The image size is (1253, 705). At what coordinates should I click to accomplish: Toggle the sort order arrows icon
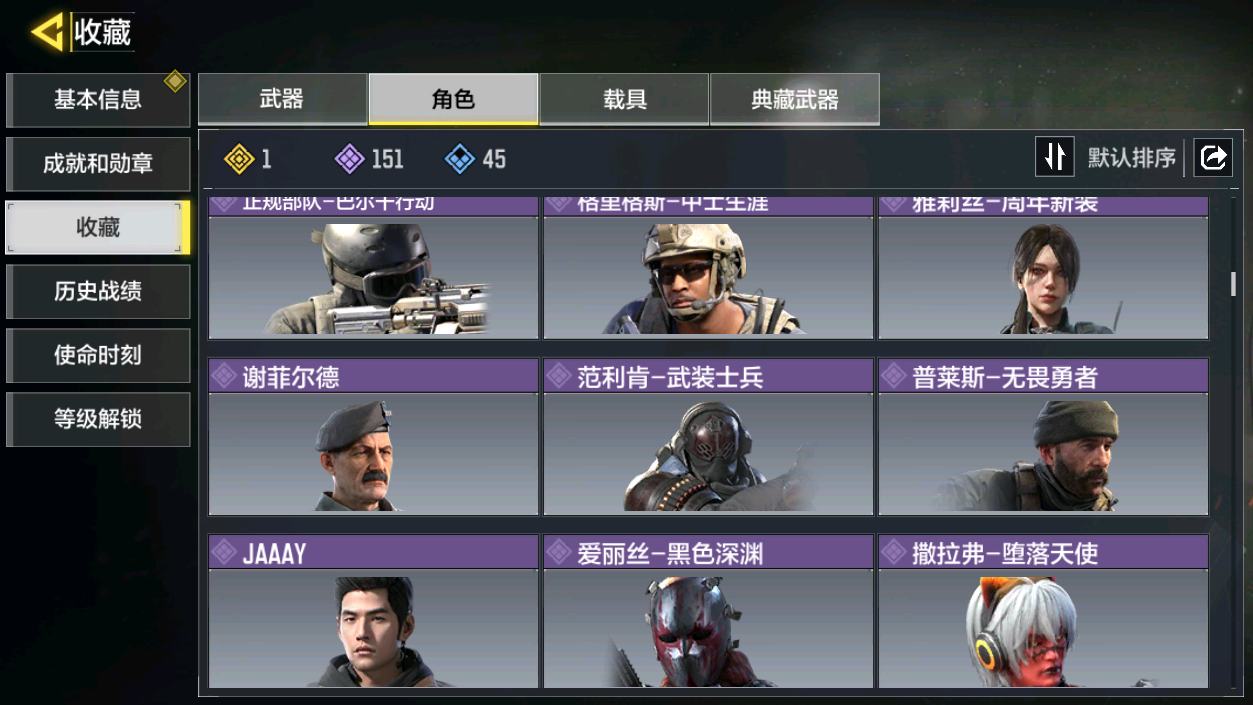[x=1054, y=157]
